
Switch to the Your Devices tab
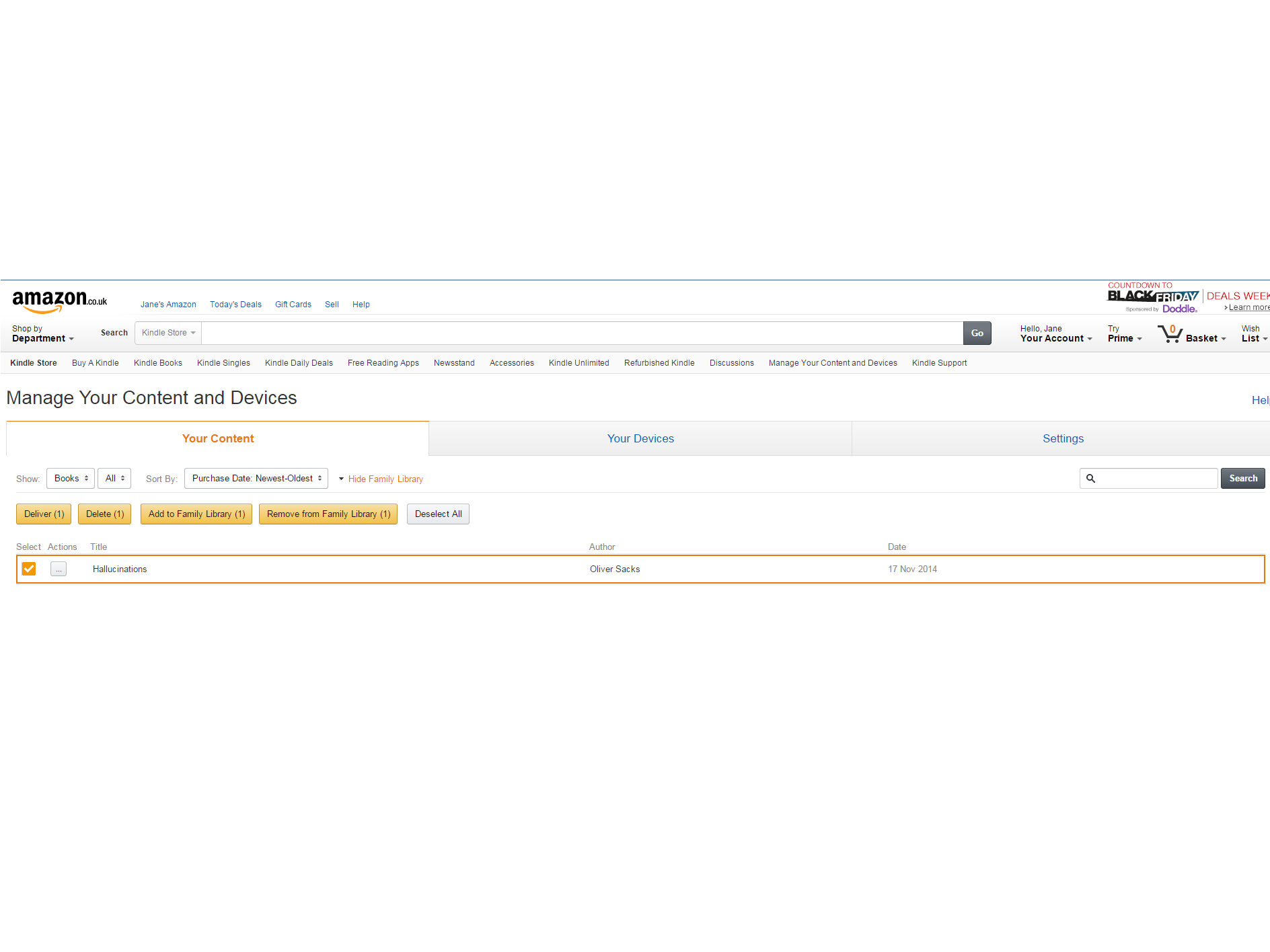click(640, 438)
